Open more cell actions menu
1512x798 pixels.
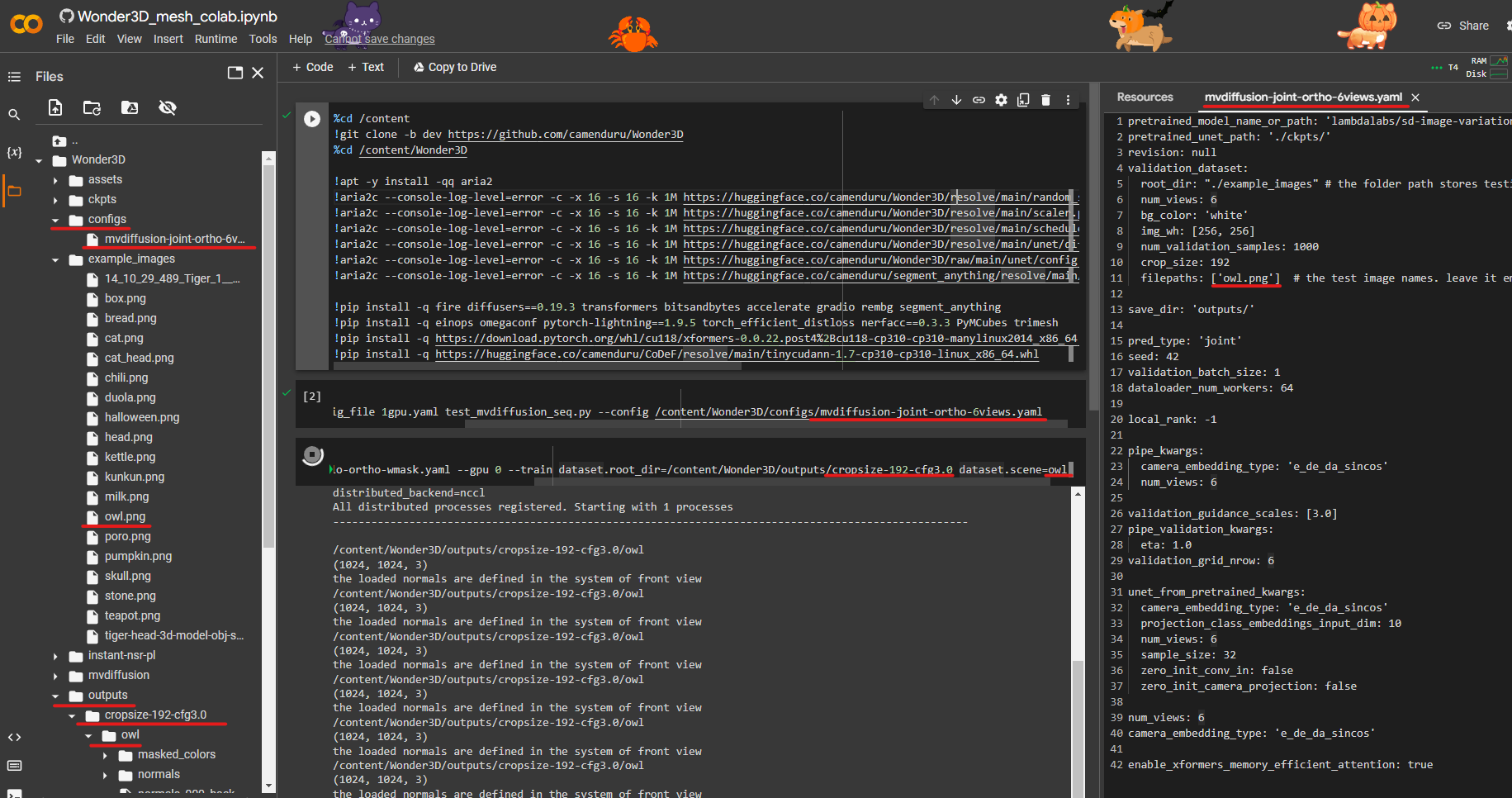[1068, 100]
